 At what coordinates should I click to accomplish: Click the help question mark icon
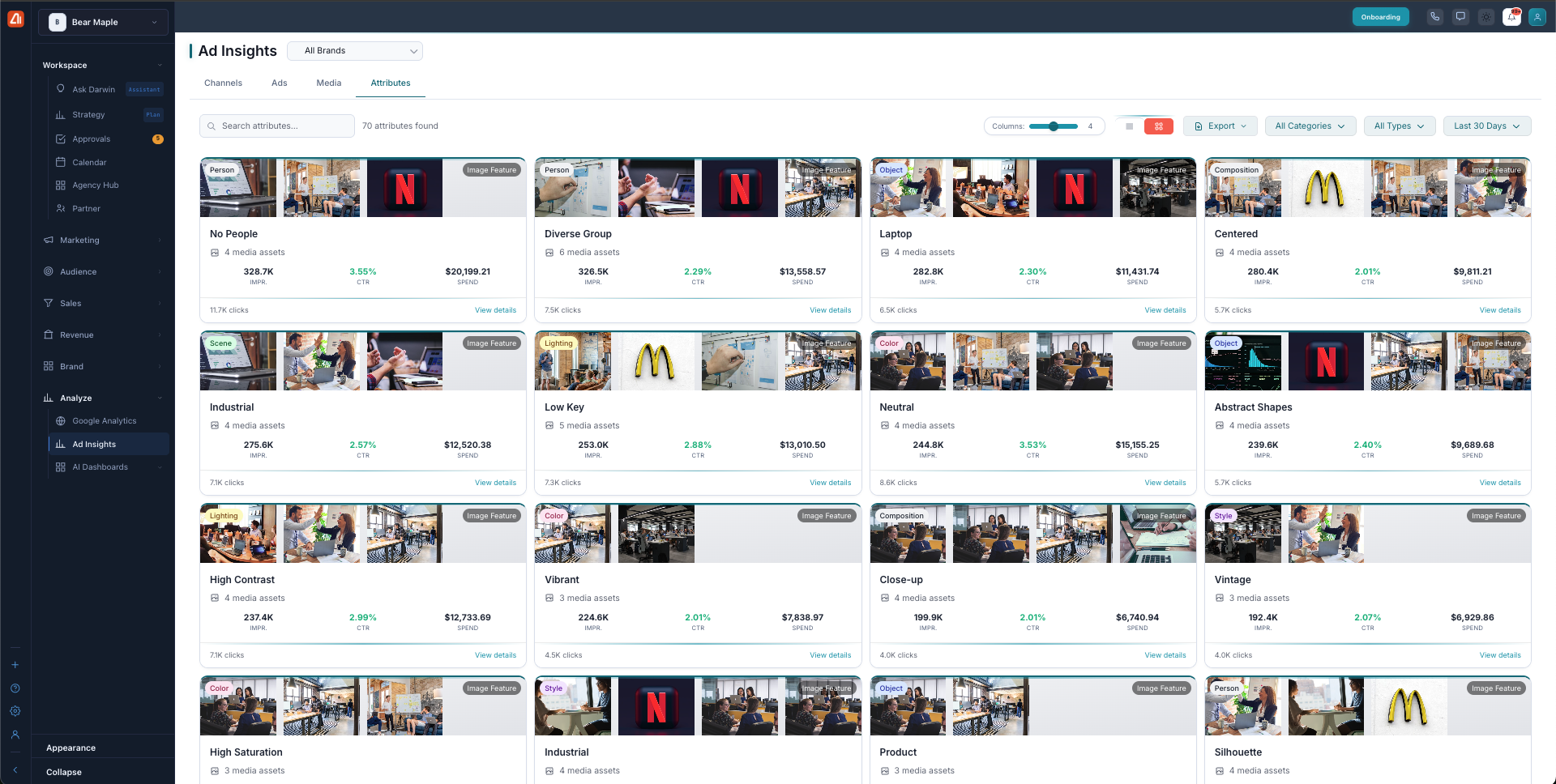(15, 688)
